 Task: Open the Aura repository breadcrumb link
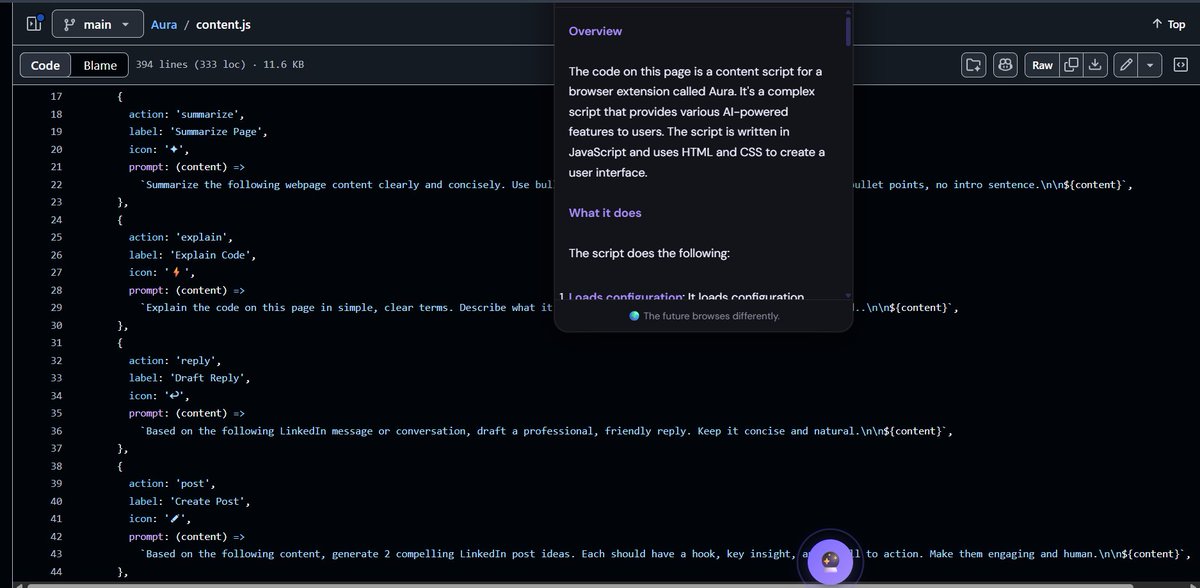[165, 24]
